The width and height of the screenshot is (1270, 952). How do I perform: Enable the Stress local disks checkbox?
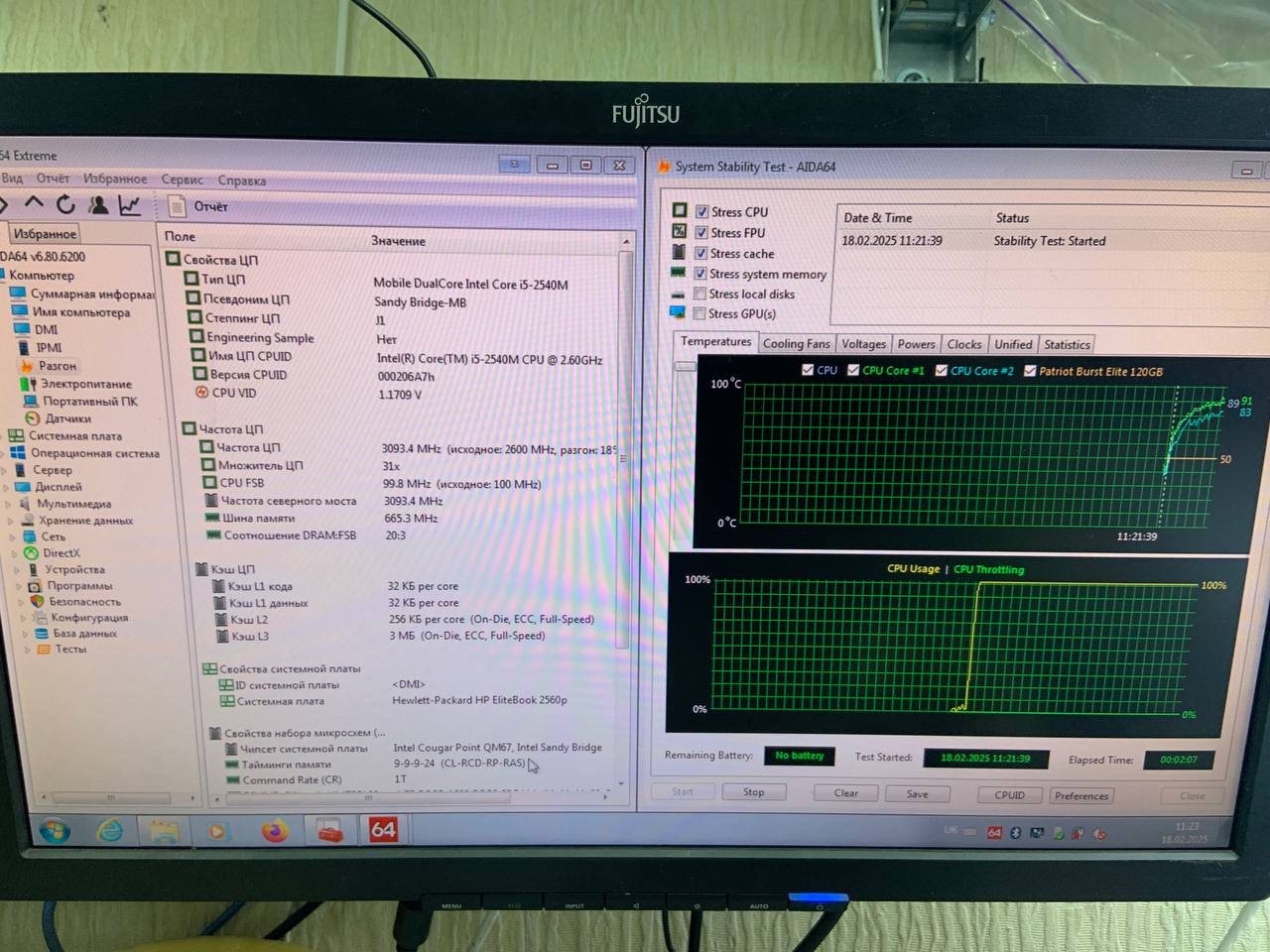(700, 294)
